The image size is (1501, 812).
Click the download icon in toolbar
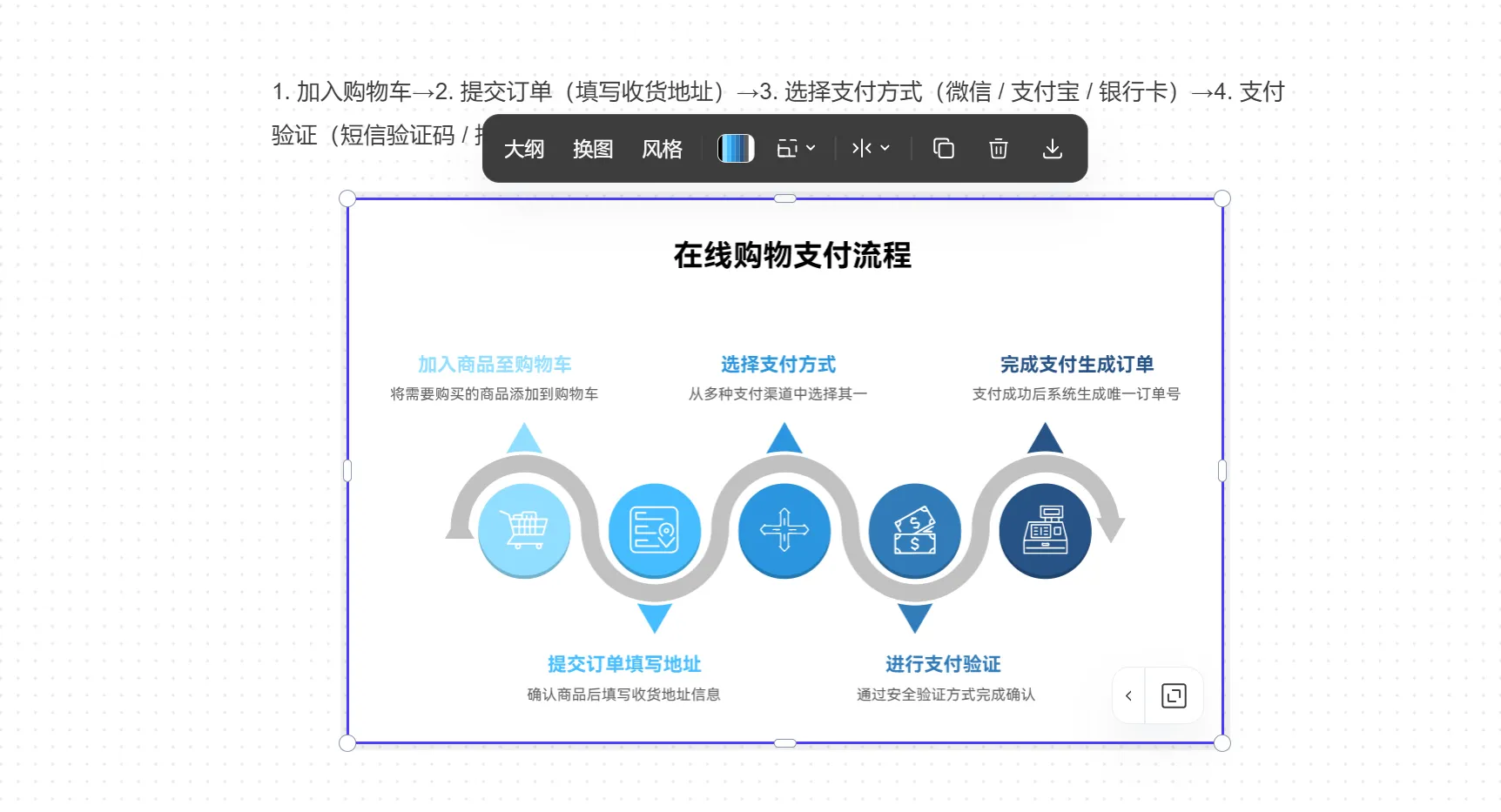point(1052,149)
